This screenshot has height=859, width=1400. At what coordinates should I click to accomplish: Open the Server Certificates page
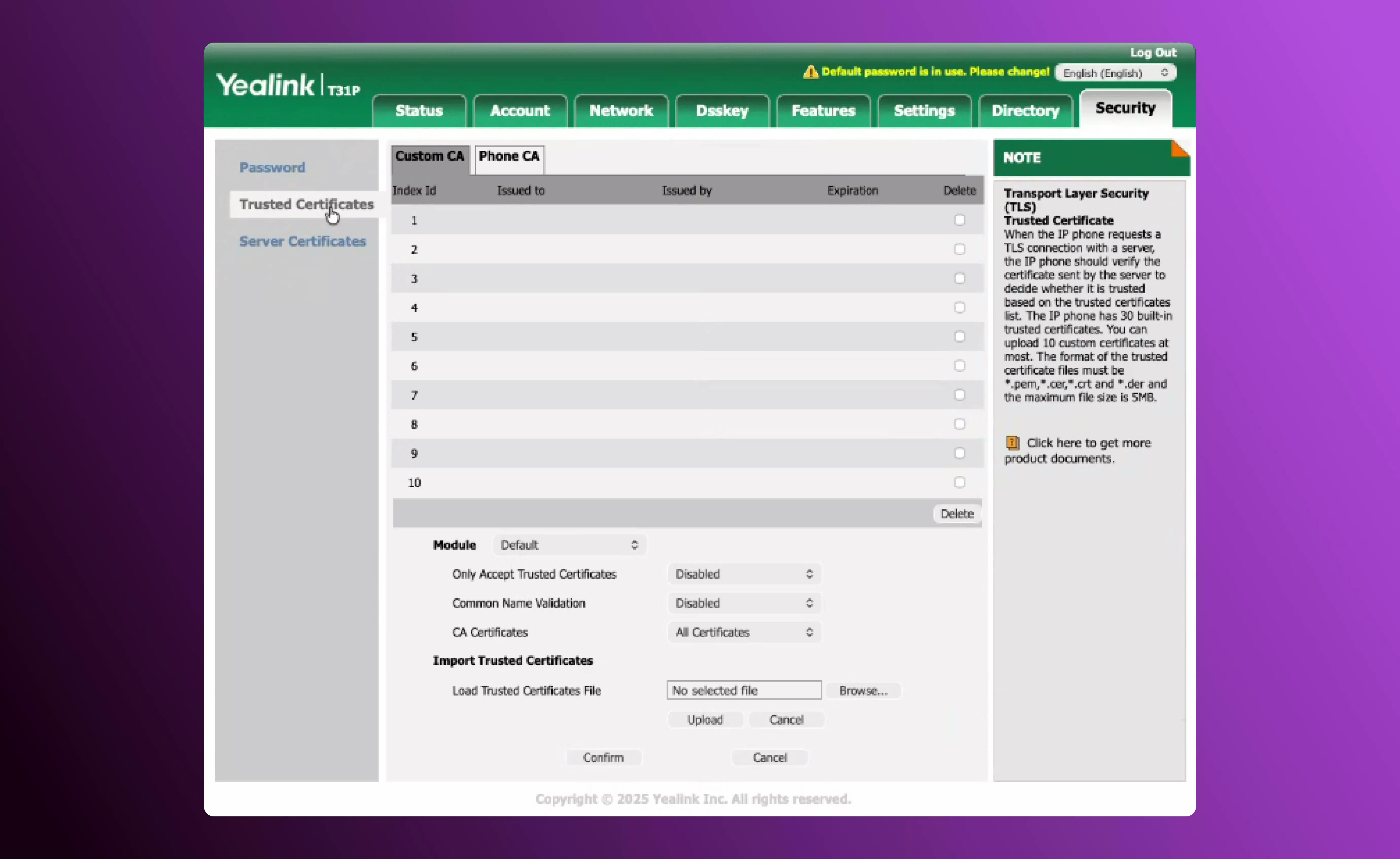coord(303,241)
